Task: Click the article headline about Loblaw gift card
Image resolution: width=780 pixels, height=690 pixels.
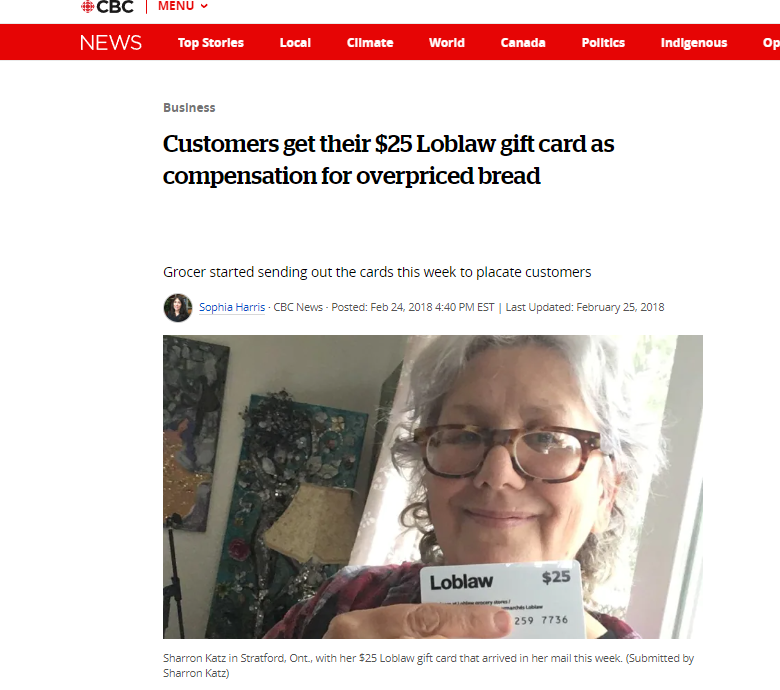Action: point(389,160)
